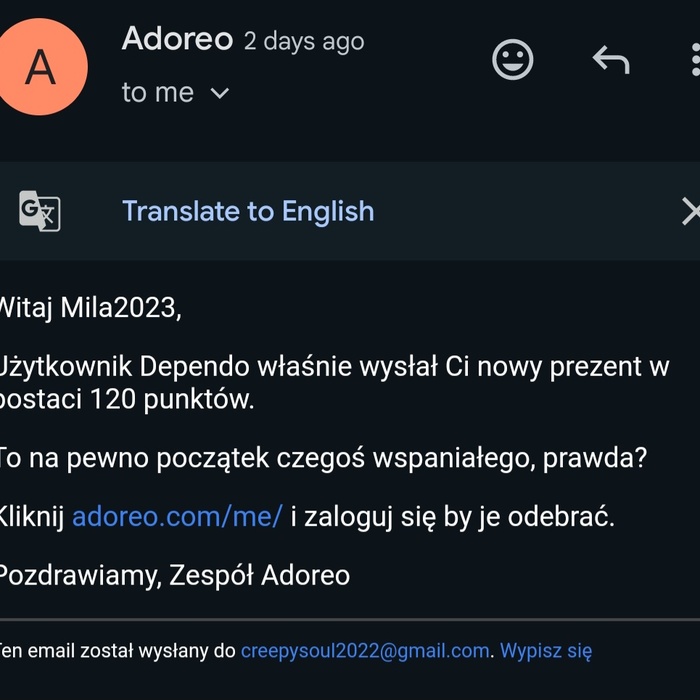This screenshot has width=700, height=700.
Task: Expand recipient details chevron beside to me
Action: [x=220, y=93]
